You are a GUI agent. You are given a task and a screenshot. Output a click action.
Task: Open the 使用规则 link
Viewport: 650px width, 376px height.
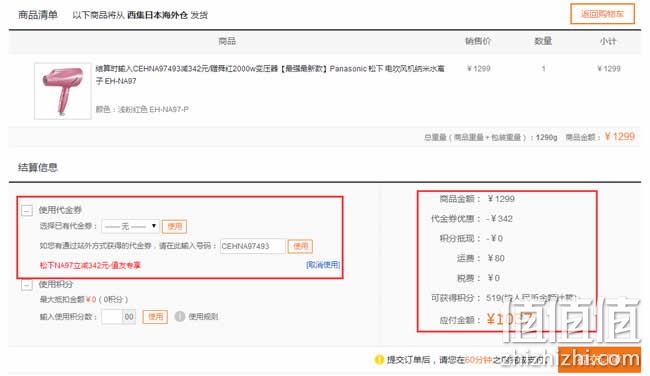pyautogui.click(x=203, y=317)
